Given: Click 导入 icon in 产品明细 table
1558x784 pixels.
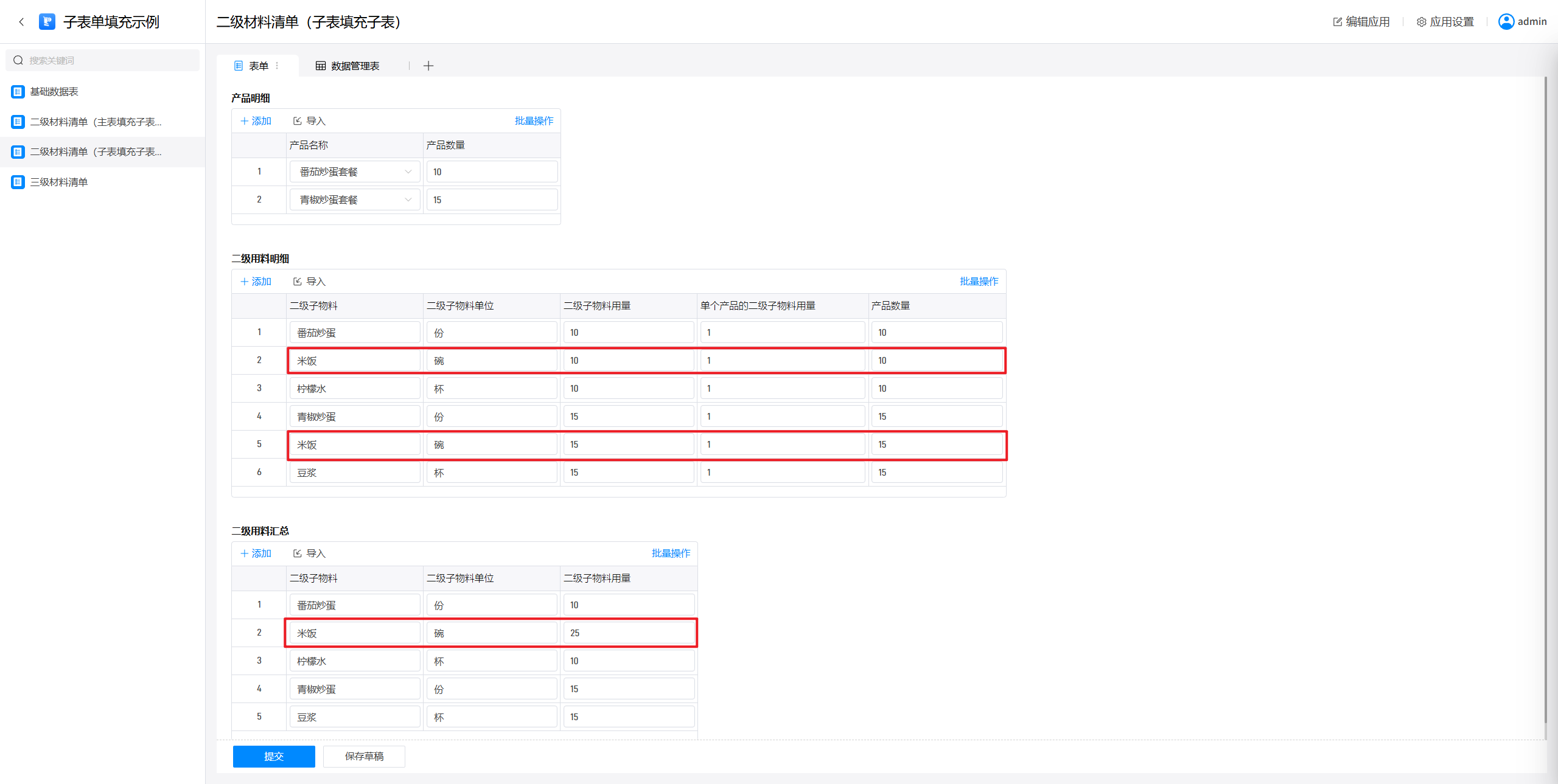Looking at the screenshot, I should (298, 121).
